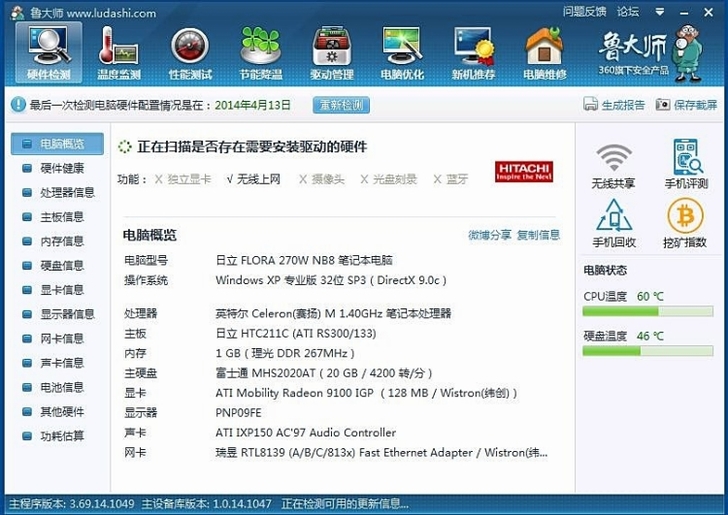Click the HITACHI brand logo
Screen dimensions: 728x515
[524, 171]
